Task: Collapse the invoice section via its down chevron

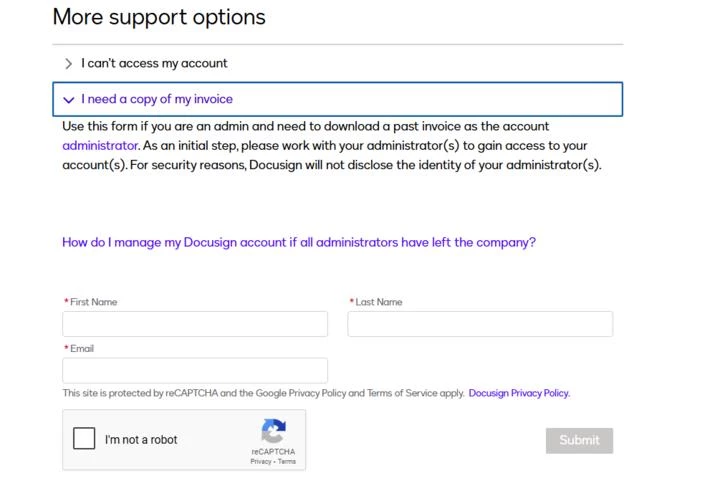Action: point(68,100)
